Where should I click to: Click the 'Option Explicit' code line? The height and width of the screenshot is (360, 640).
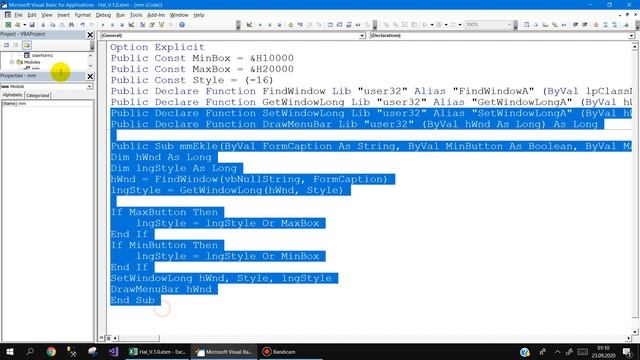pos(158,47)
